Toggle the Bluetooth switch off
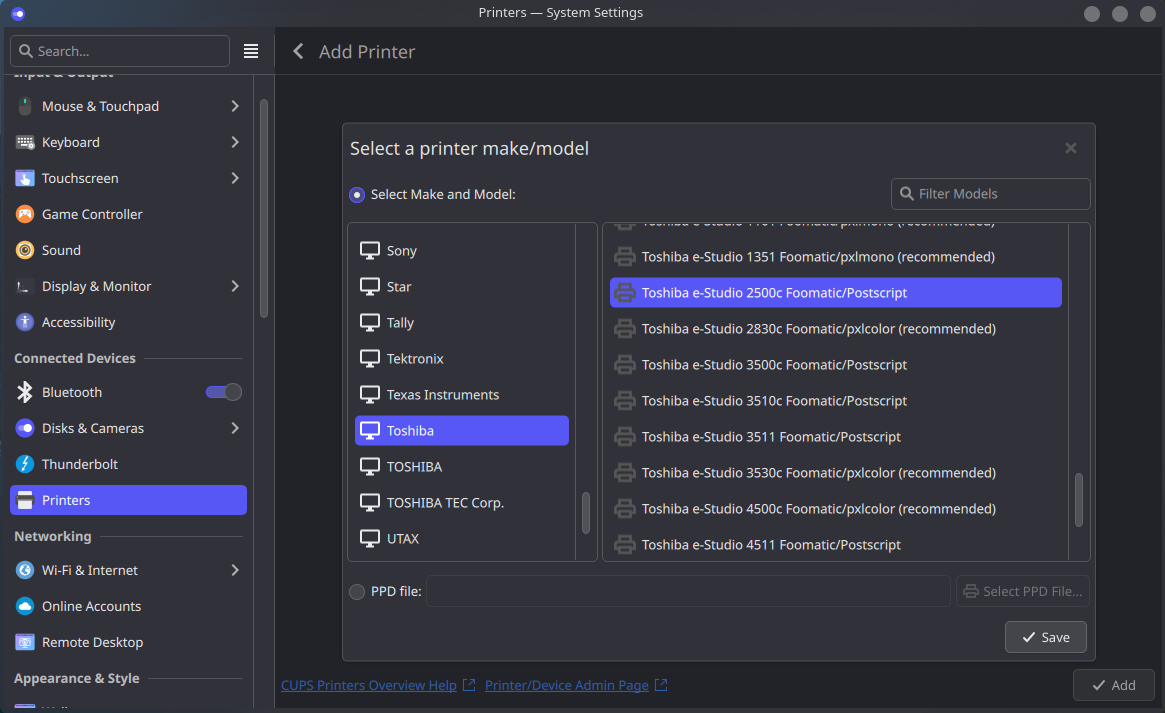The width and height of the screenshot is (1165, 713). [223, 392]
